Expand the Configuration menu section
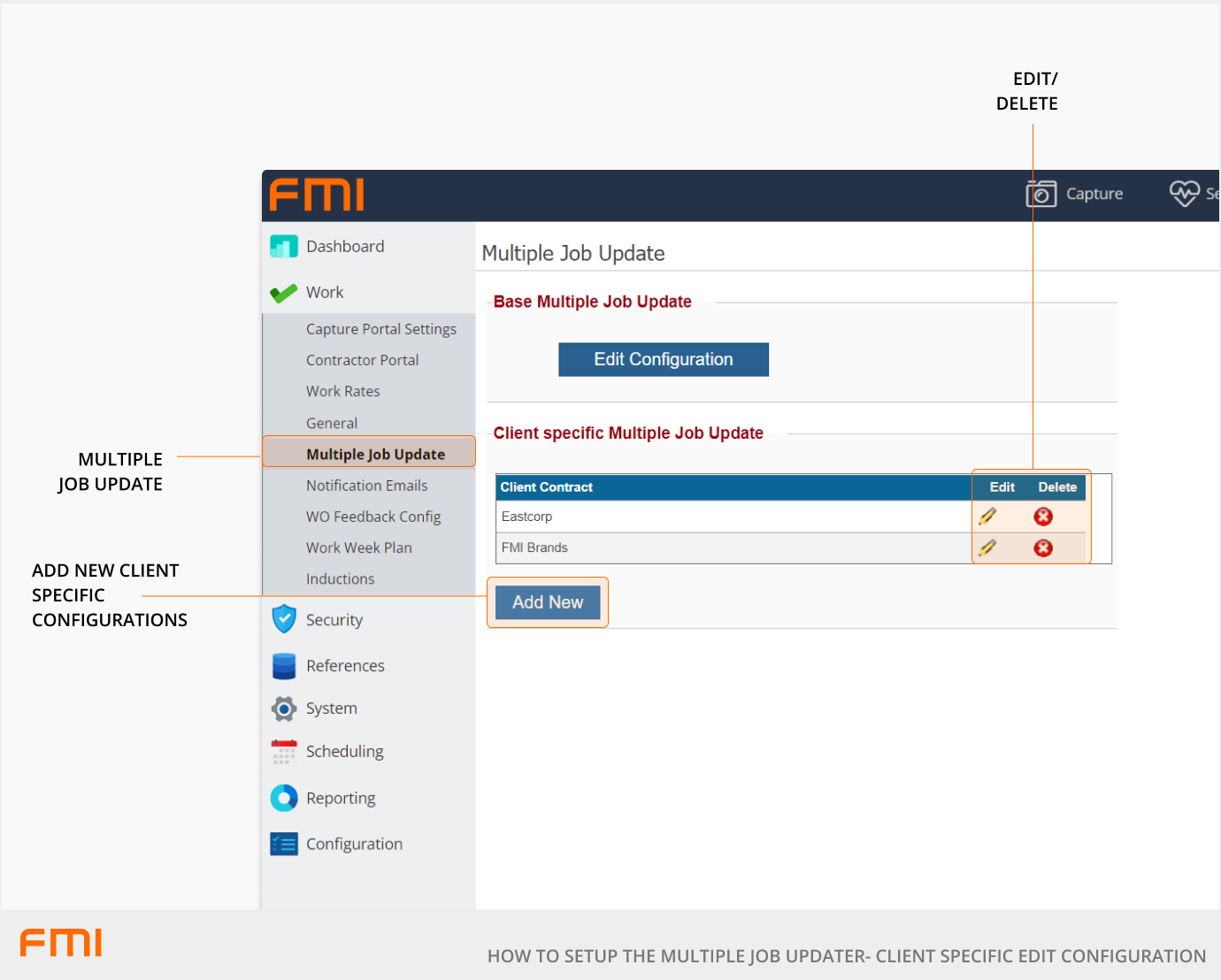This screenshot has width=1221, height=980. tap(354, 845)
